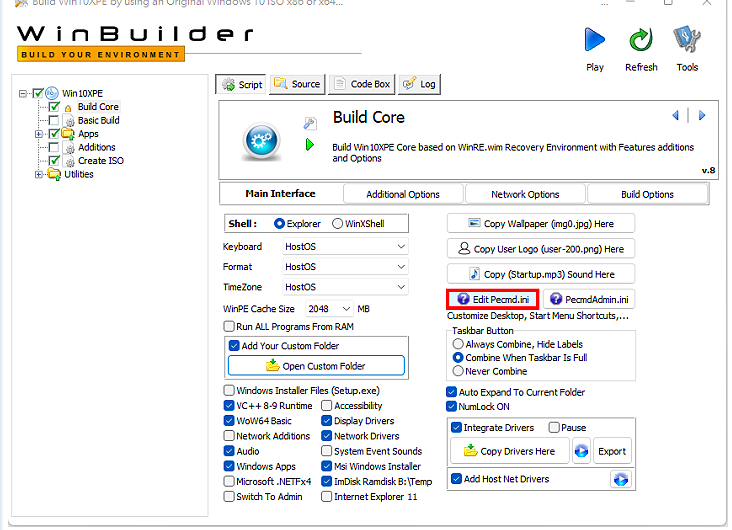Enable Run ALL Programs From RAM
732x530 pixels.
[x=229, y=326]
